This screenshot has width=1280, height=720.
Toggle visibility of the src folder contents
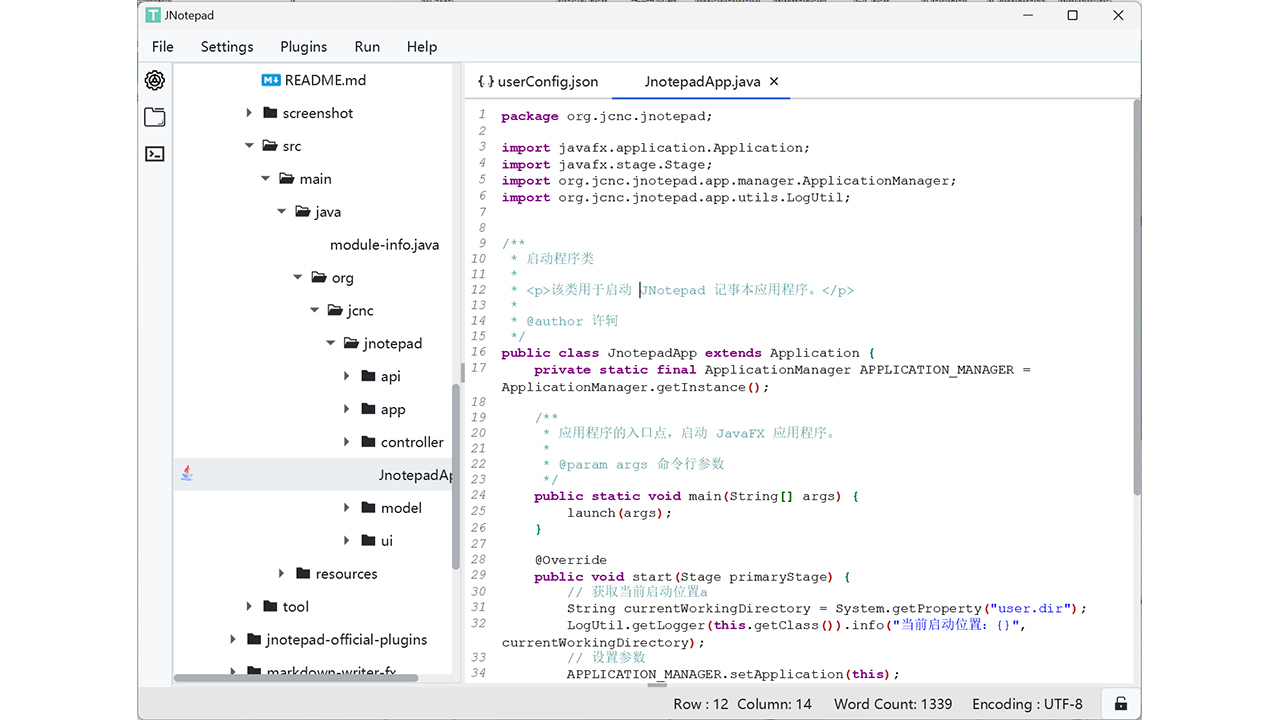(x=249, y=145)
